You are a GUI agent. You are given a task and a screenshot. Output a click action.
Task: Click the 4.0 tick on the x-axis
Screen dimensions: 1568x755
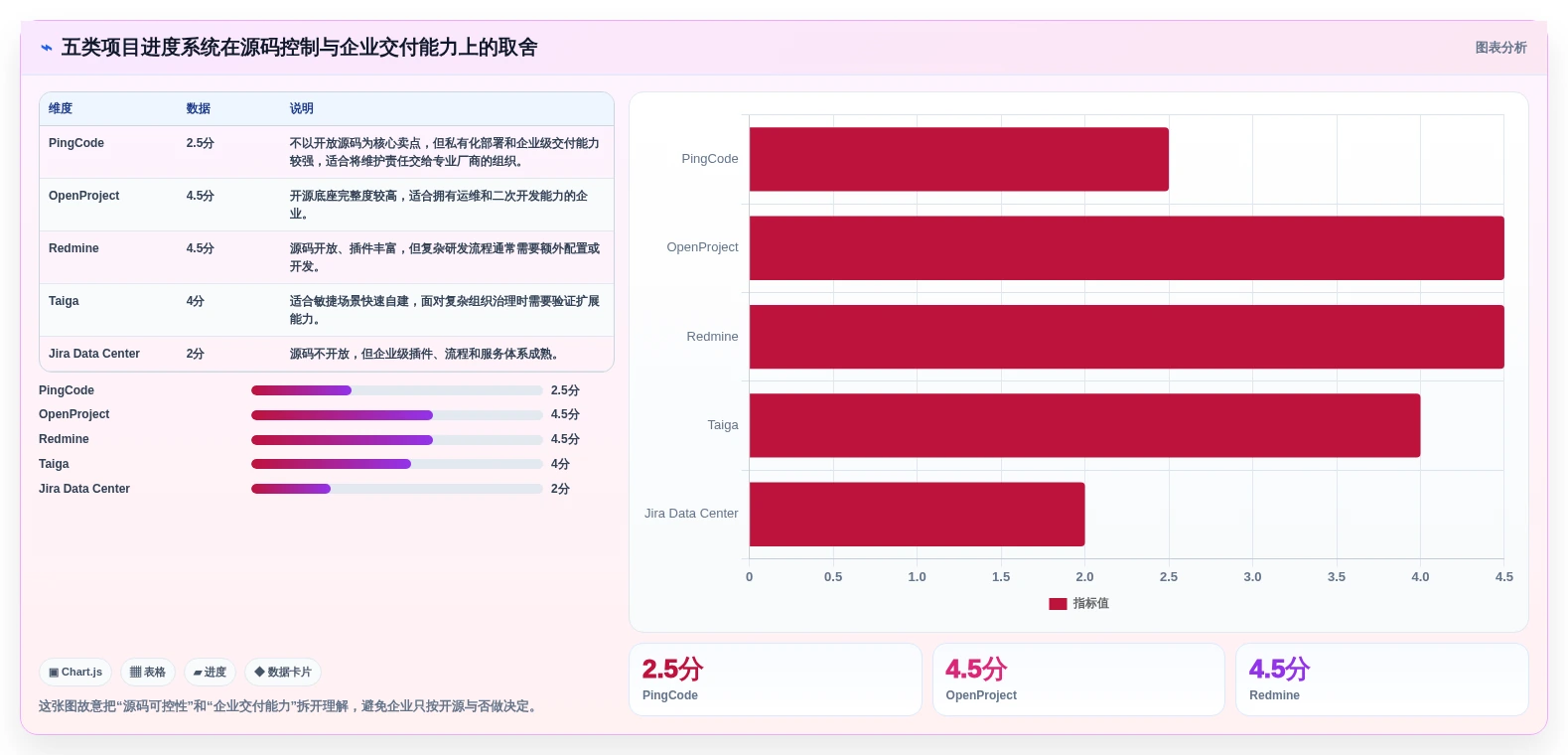[x=1421, y=577]
